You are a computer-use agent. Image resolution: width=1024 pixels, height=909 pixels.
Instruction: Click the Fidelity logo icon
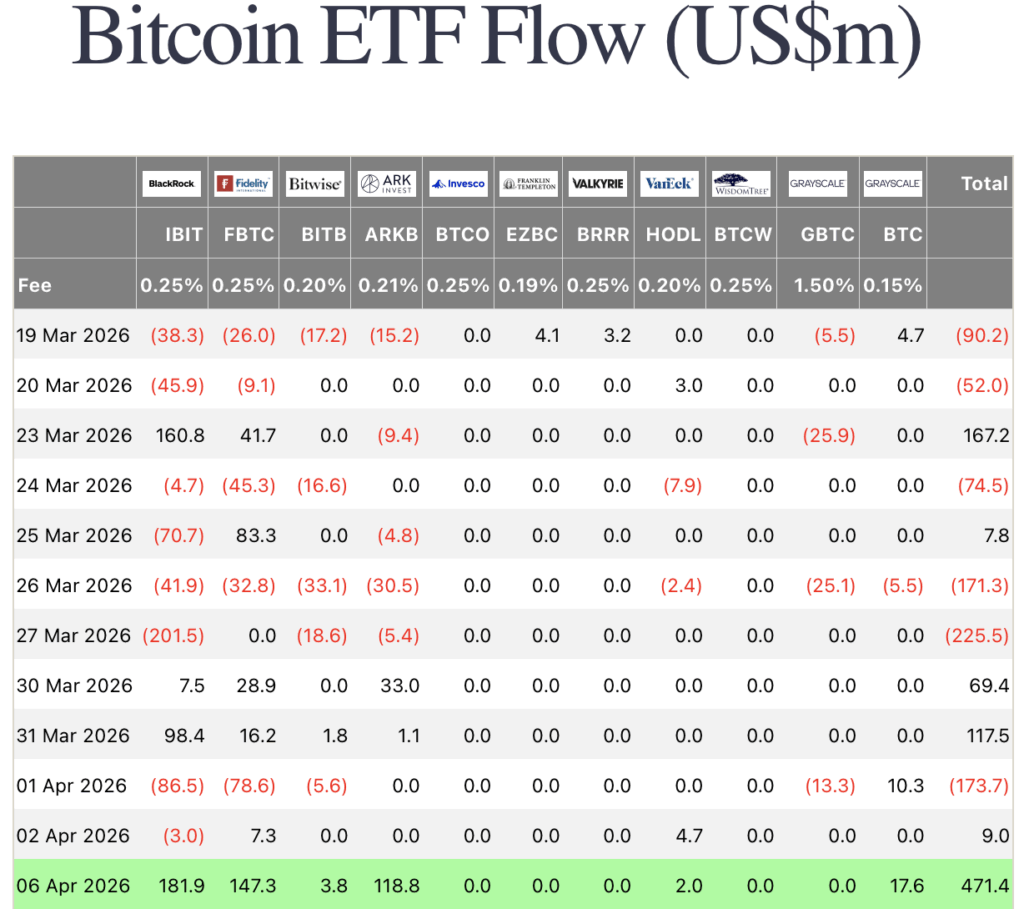[x=243, y=183]
